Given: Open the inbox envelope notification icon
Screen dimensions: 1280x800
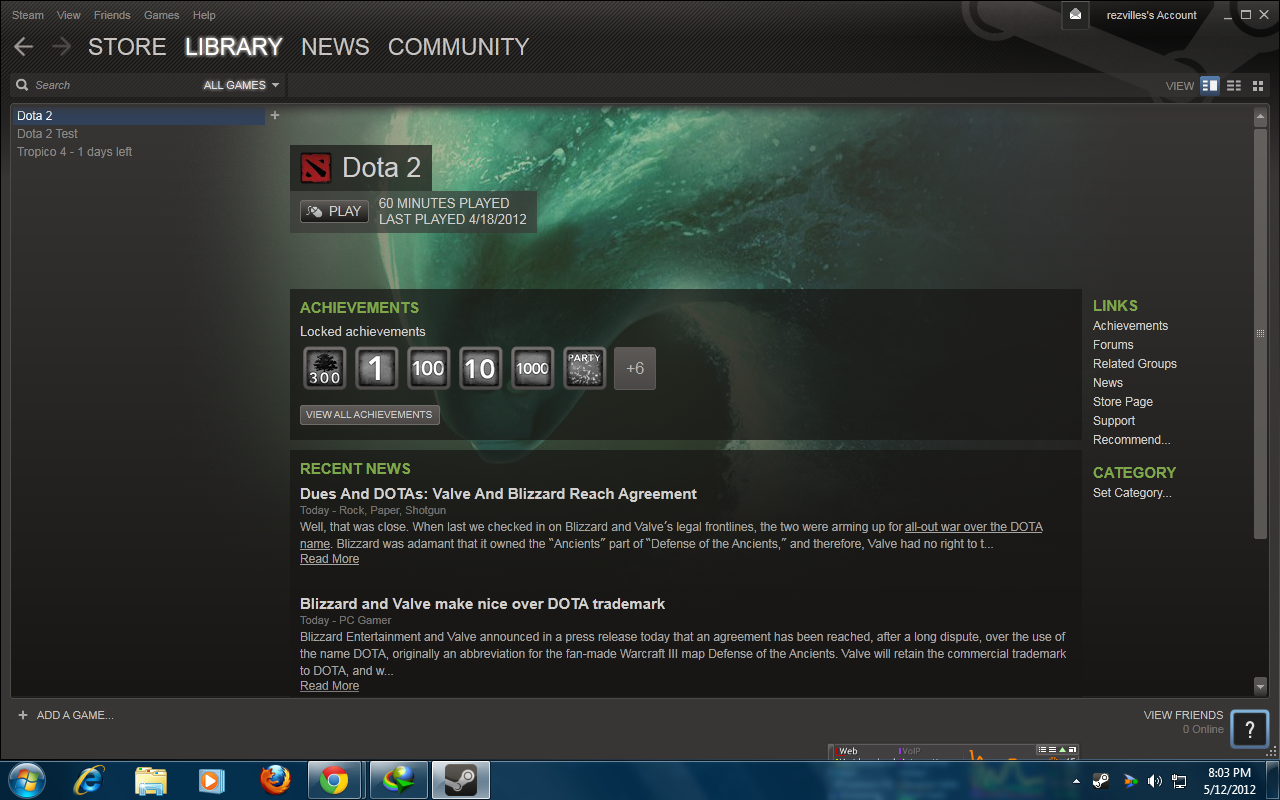Looking at the screenshot, I should coord(1075,15).
